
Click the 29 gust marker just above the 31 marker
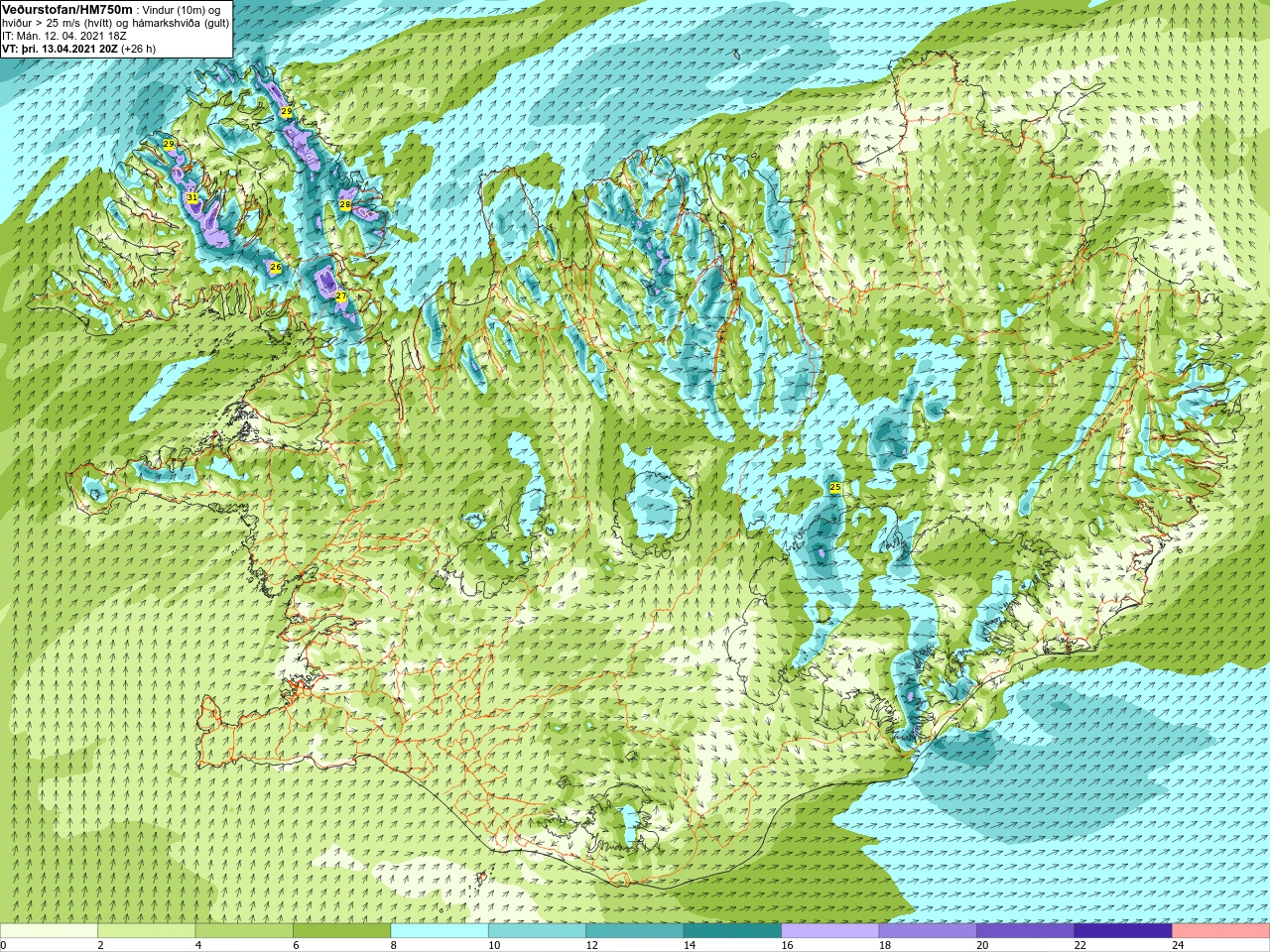[x=169, y=145]
